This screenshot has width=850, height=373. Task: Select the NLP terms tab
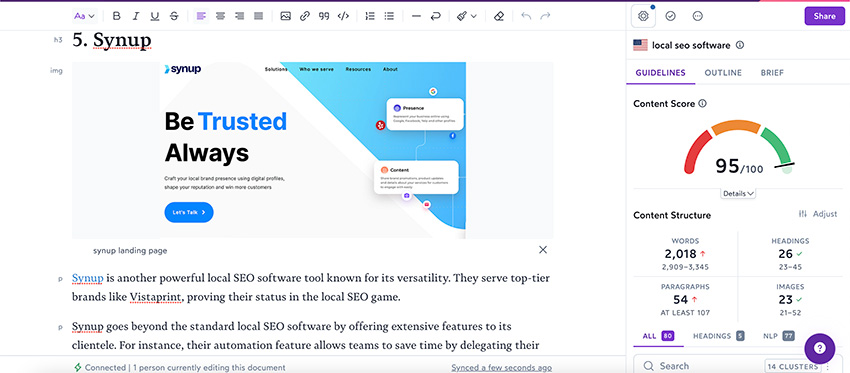(x=779, y=336)
